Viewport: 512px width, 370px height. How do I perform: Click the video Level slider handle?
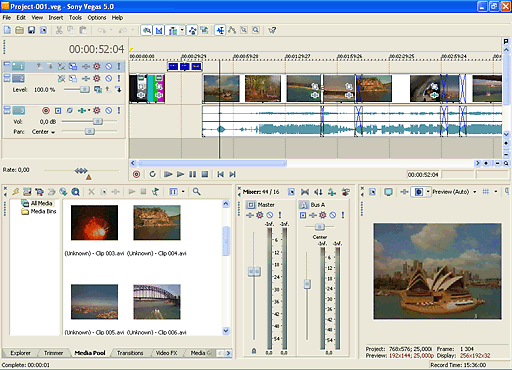[85, 89]
